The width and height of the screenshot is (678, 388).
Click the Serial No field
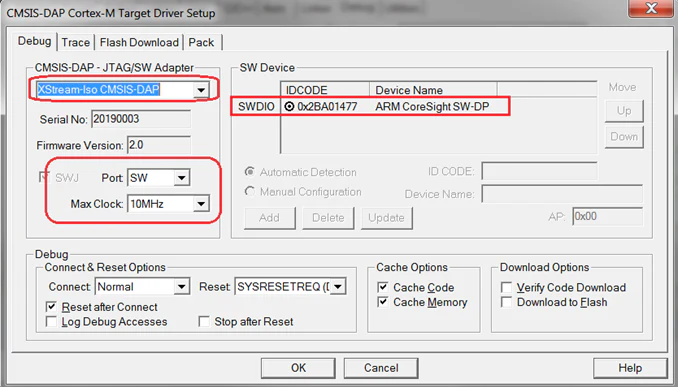[x=141, y=119]
